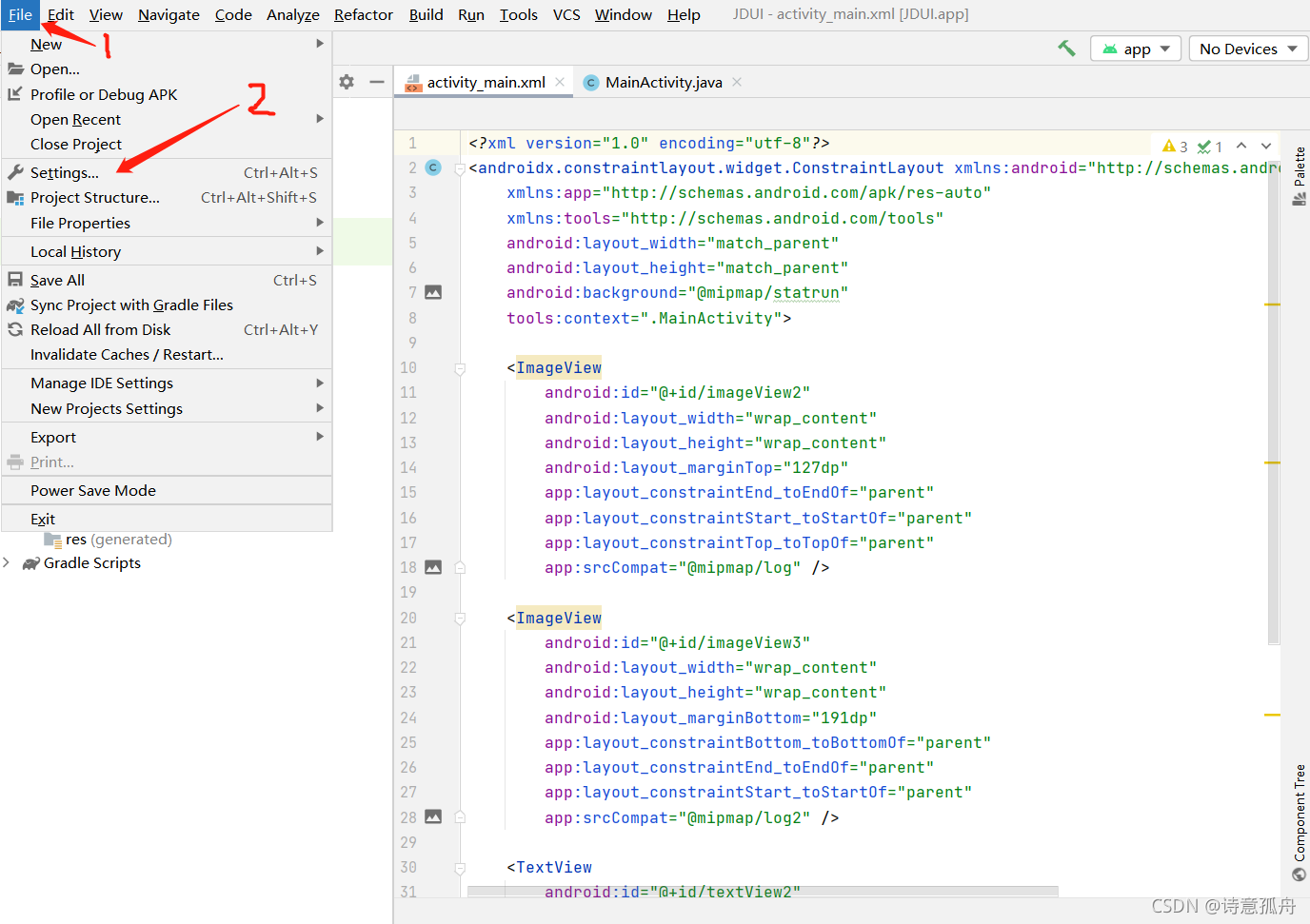
Task: Expand the Open Recent submenu
Action: point(167,119)
